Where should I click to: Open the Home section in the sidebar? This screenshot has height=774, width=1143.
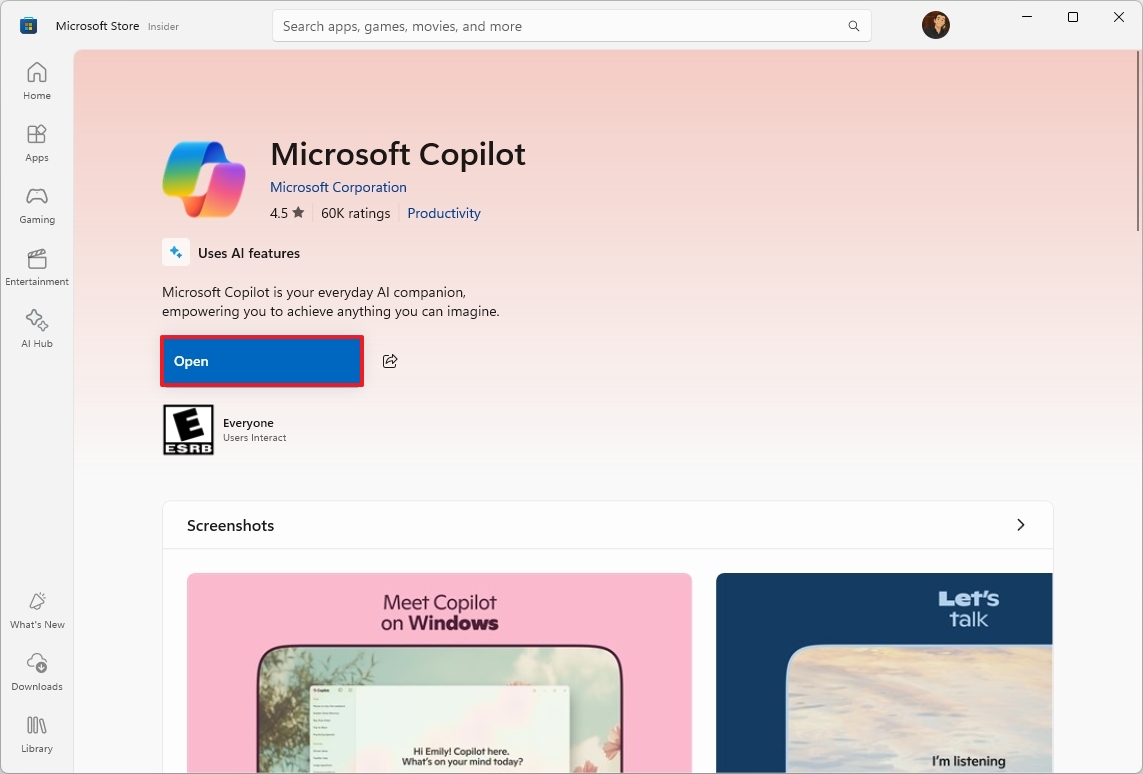[36, 80]
